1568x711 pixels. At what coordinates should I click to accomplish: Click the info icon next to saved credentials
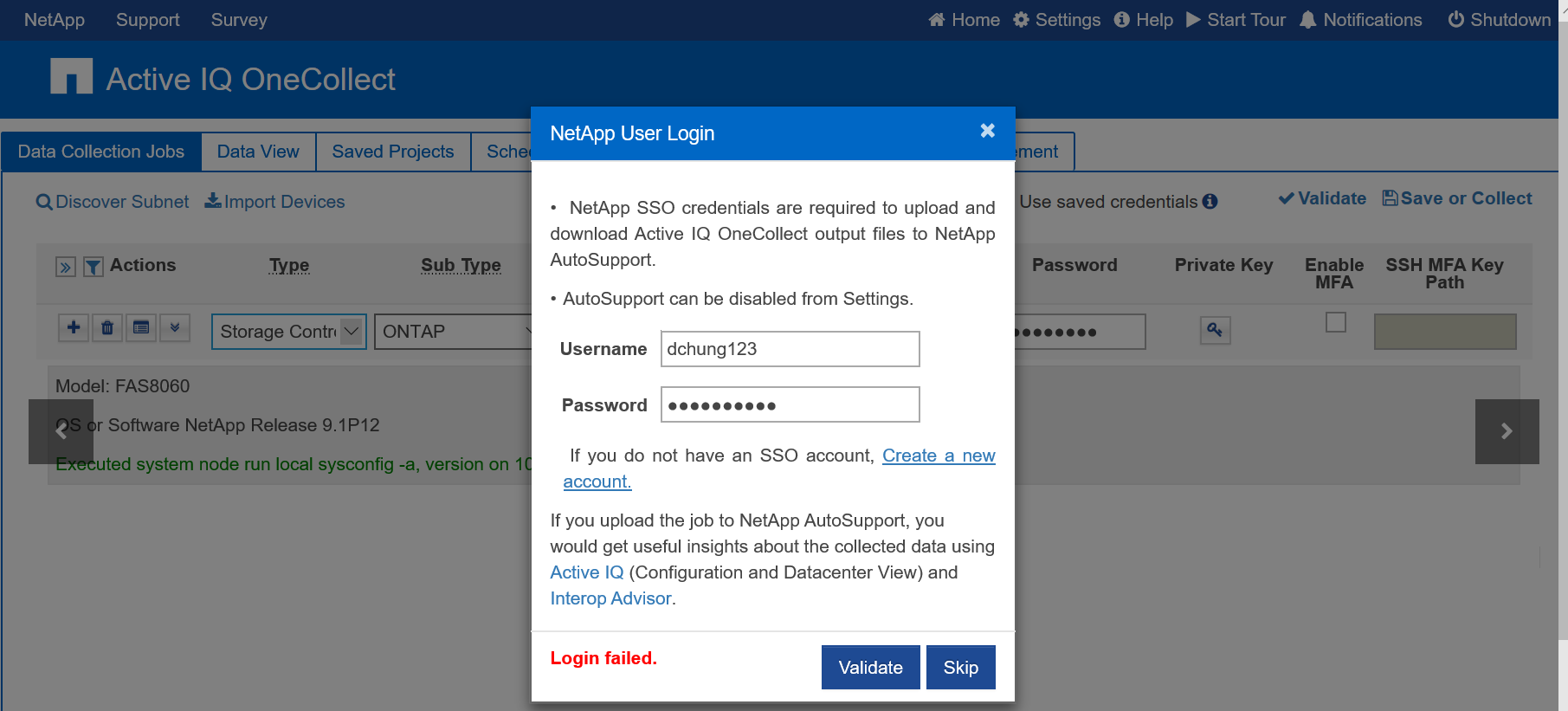click(1210, 202)
